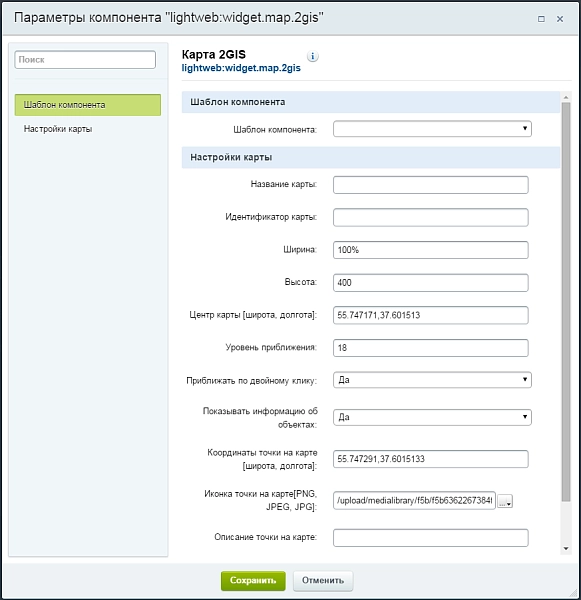Maximize the component parameters dialog
This screenshot has width=581, height=600.
541,19
